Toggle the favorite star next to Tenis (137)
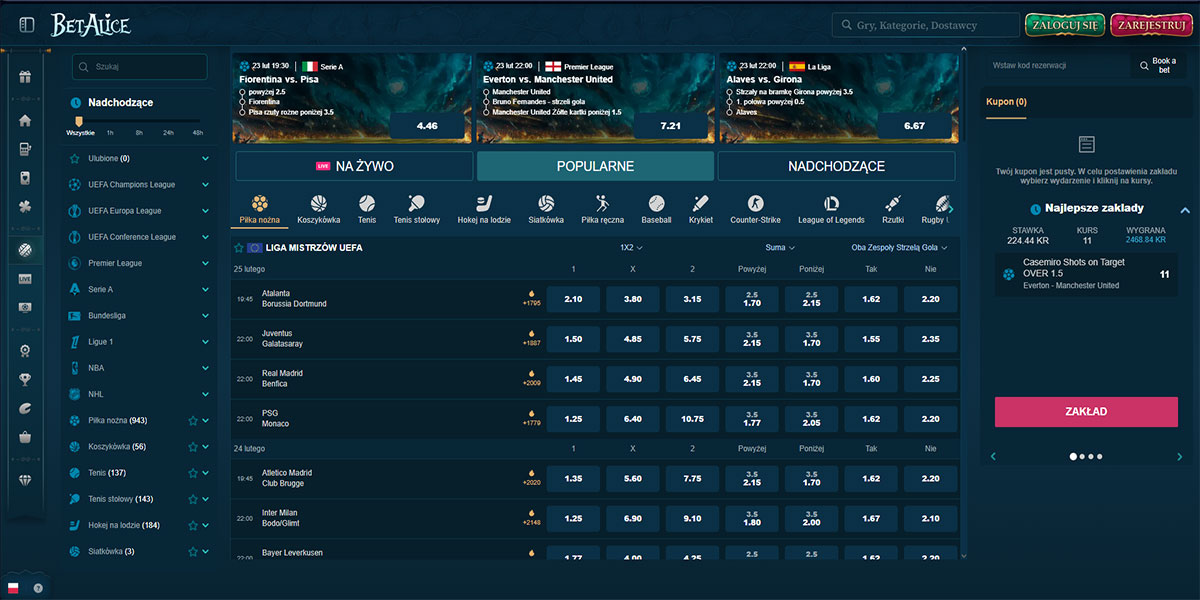Image resolution: width=1200 pixels, height=600 pixels. coord(193,472)
